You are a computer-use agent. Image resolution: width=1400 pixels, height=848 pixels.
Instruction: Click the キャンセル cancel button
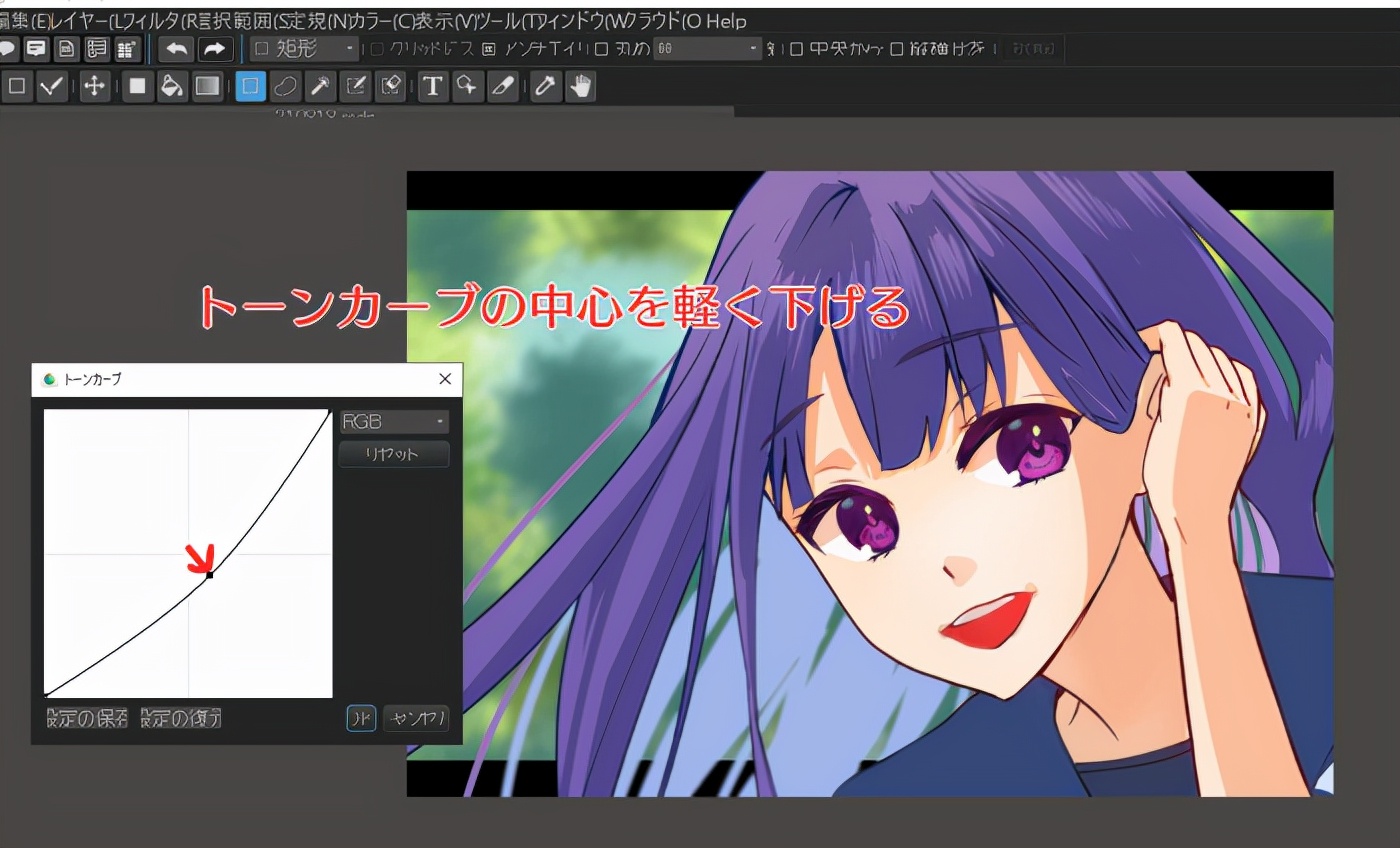[416, 718]
